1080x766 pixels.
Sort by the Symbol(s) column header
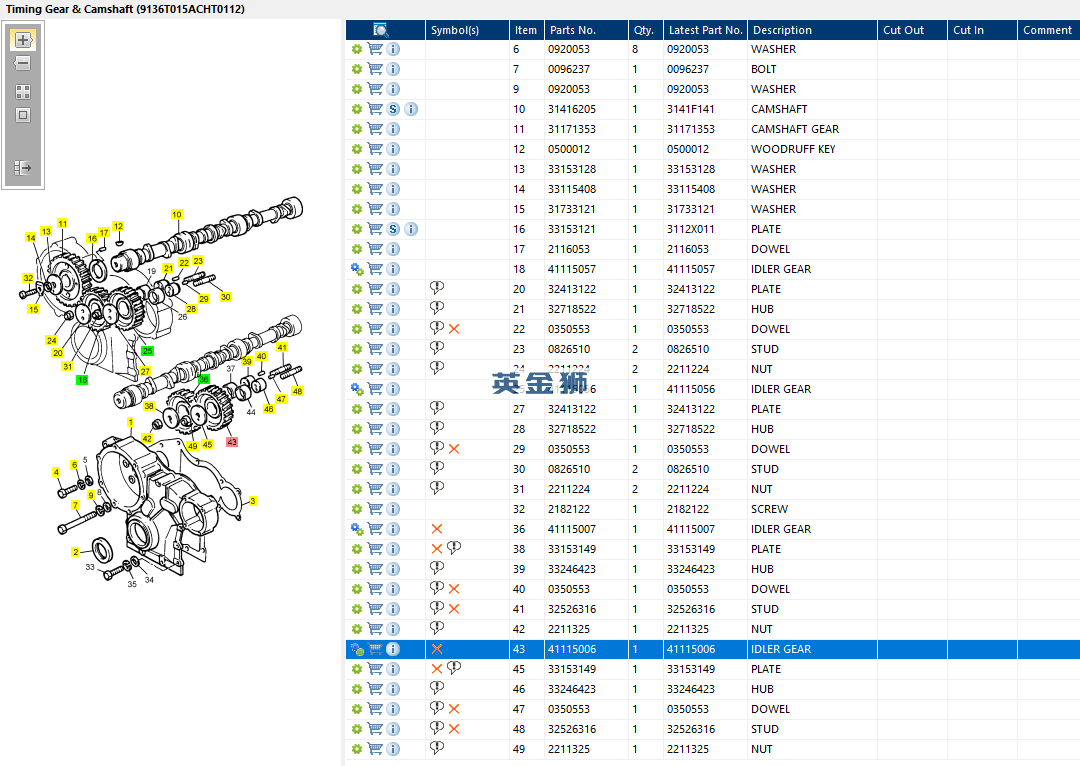pyautogui.click(x=468, y=30)
